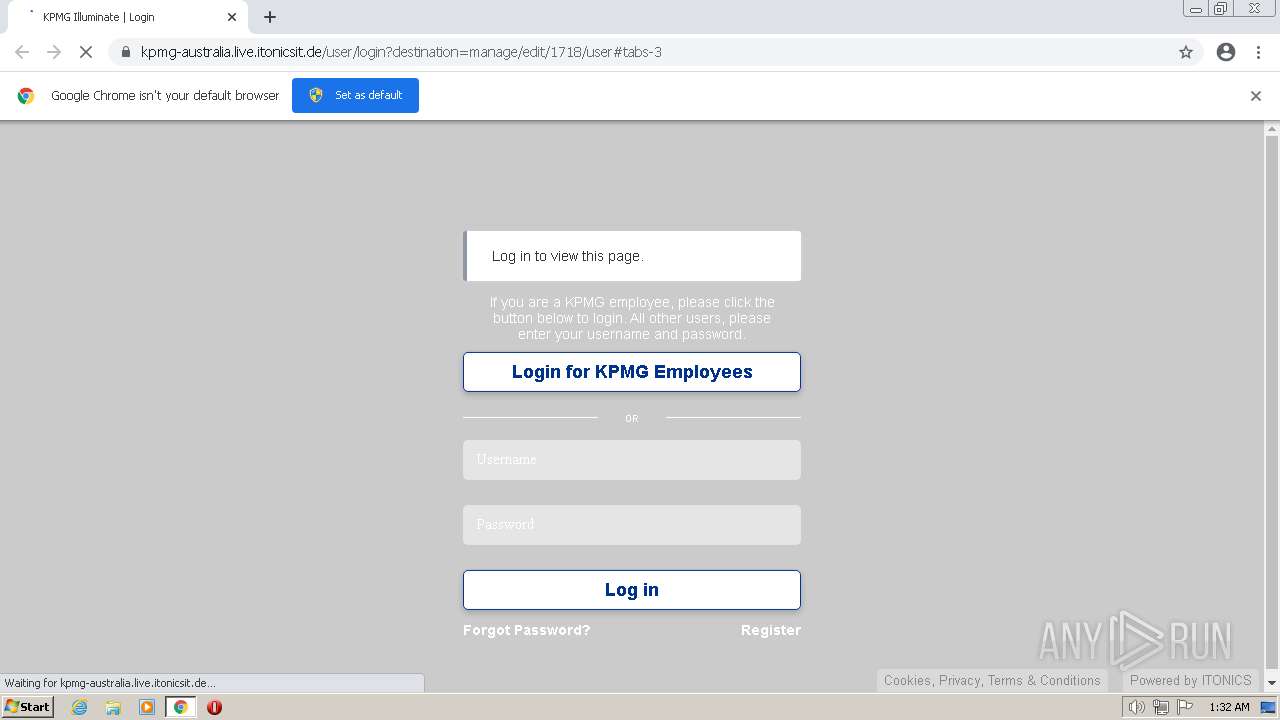The image size is (1280, 720).
Task: Click the page scrollbar up arrow
Action: (1272, 129)
